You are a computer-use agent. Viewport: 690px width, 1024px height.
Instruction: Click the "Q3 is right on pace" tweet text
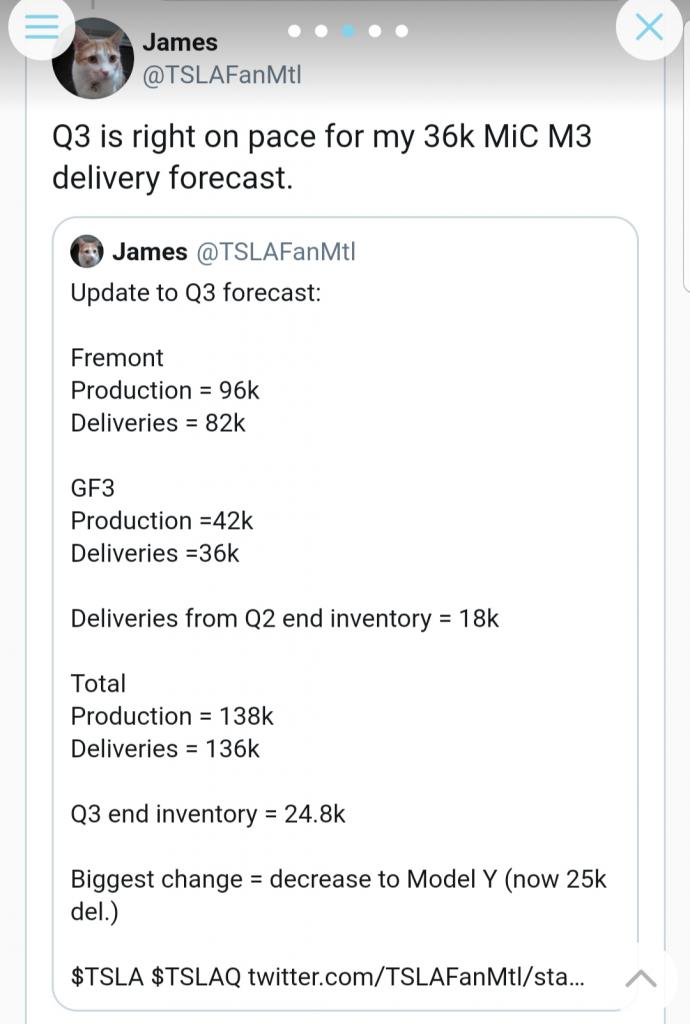point(322,157)
